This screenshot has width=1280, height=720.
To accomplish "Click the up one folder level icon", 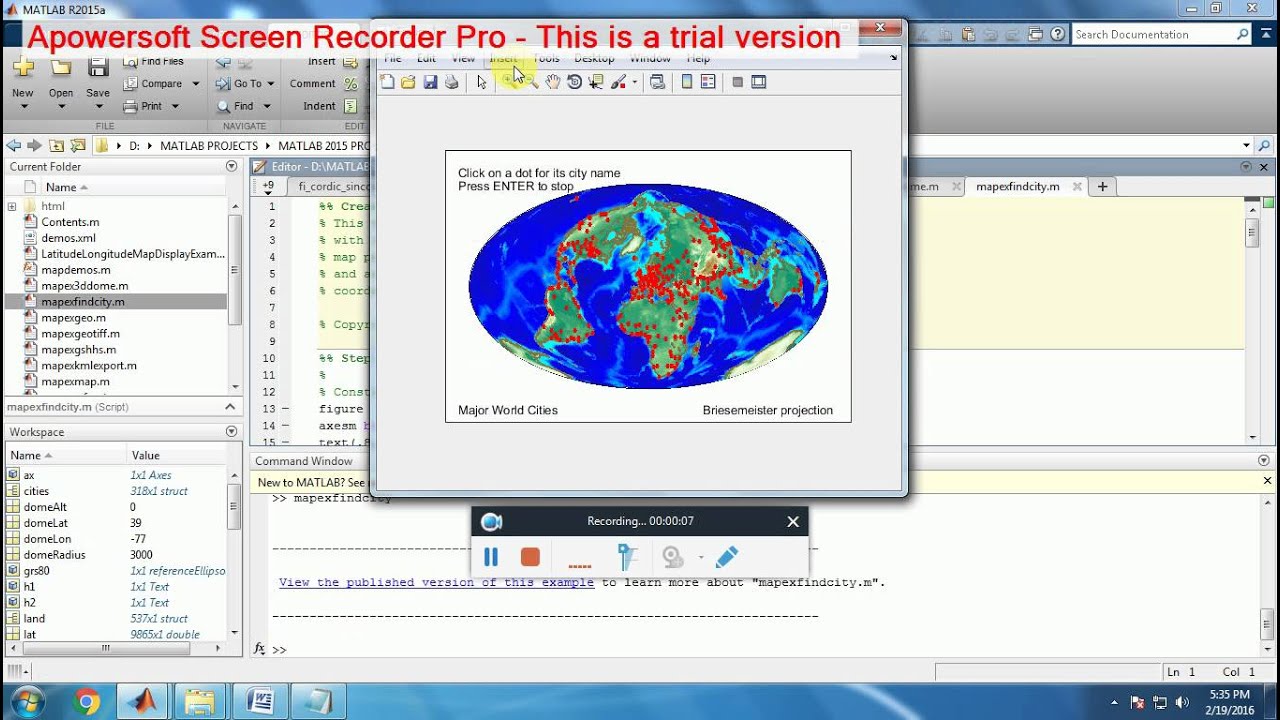I will pos(56,146).
